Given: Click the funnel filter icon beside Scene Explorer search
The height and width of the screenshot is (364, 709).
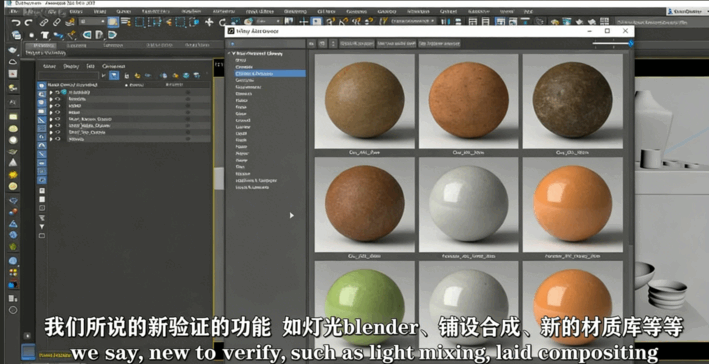Looking at the screenshot, I should (x=104, y=76).
